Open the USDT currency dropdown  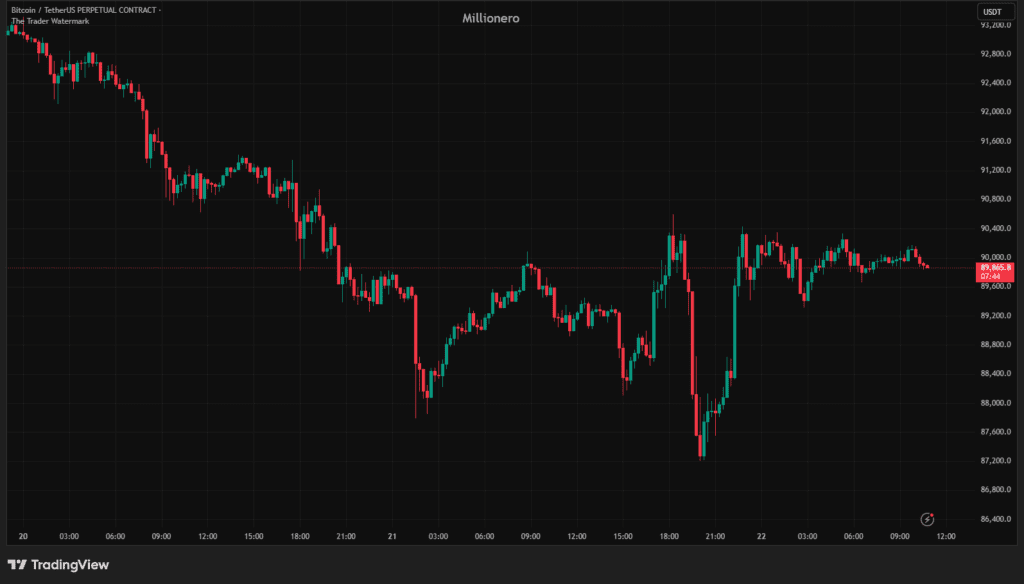pyautogui.click(x=992, y=12)
